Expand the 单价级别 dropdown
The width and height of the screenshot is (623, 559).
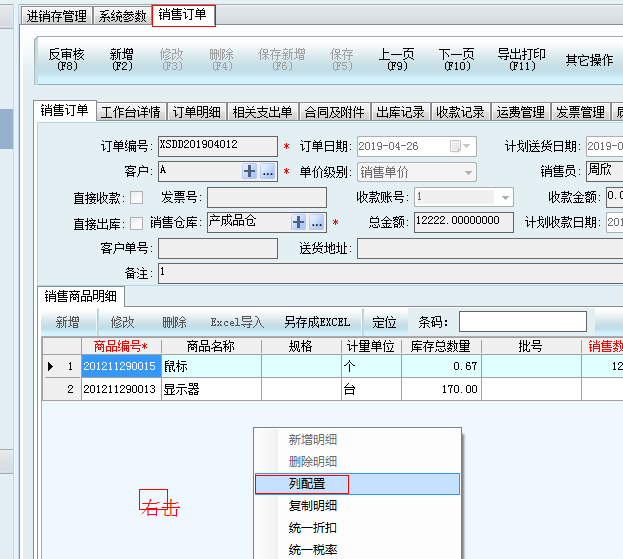pyautogui.click(x=469, y=172)
